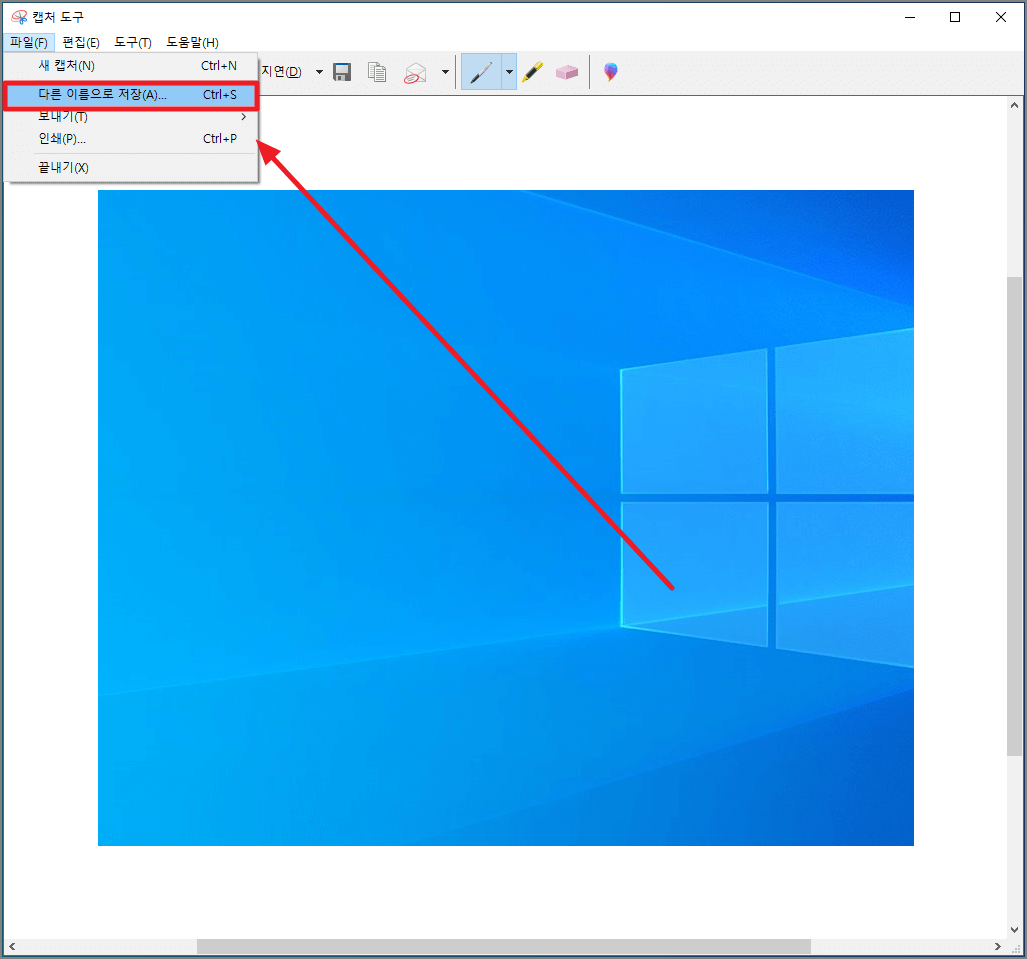Image resolution: width=1027 pixels, height=959 pixels.
Task: Click the vertical scrollbar thumb
Action: click(1015, 516)
